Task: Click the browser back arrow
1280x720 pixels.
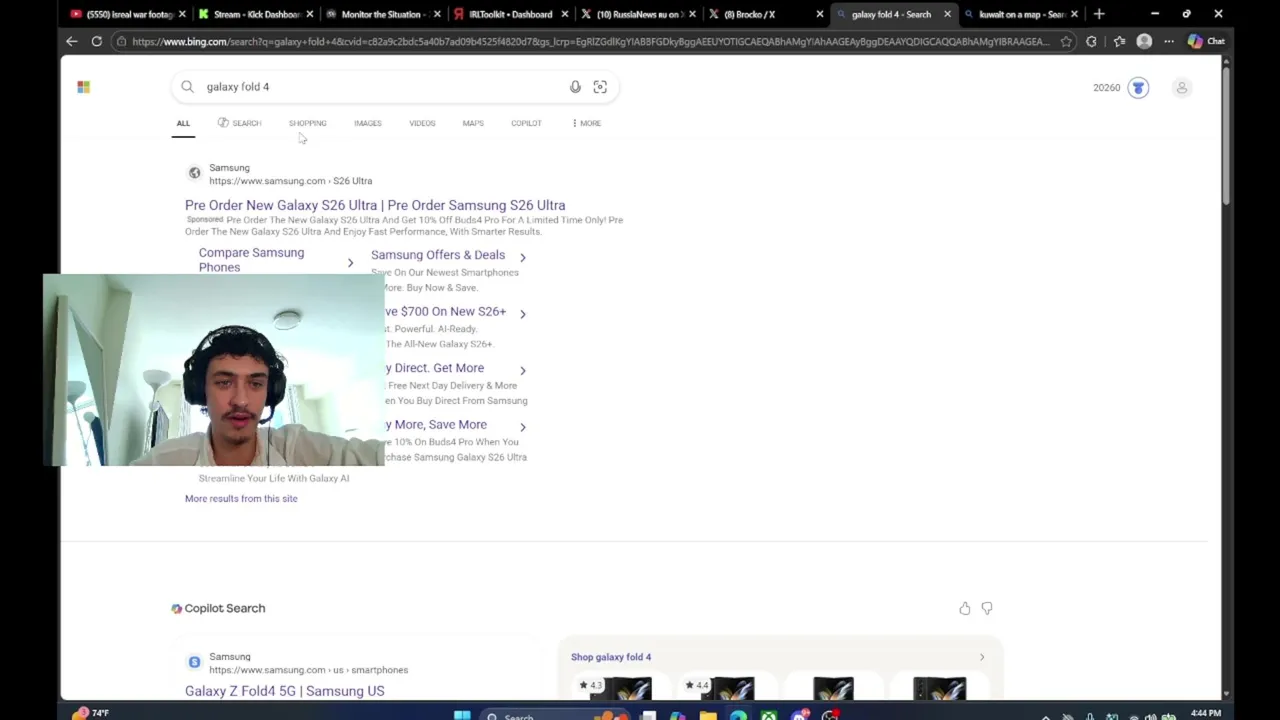Action: pyautogui.click(x=71, y=41)
